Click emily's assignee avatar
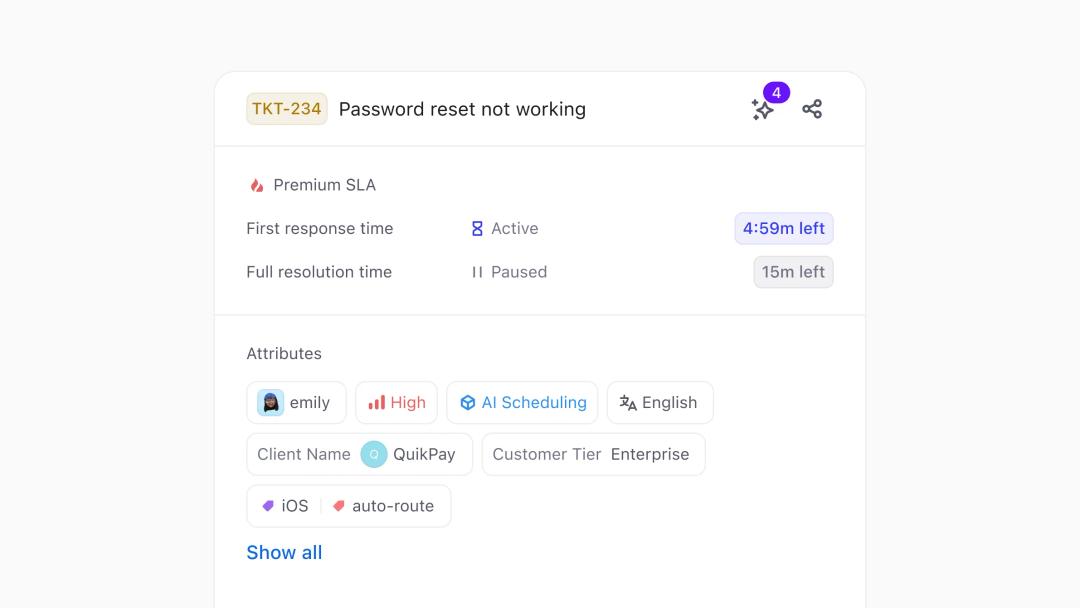 click(271, 402)
